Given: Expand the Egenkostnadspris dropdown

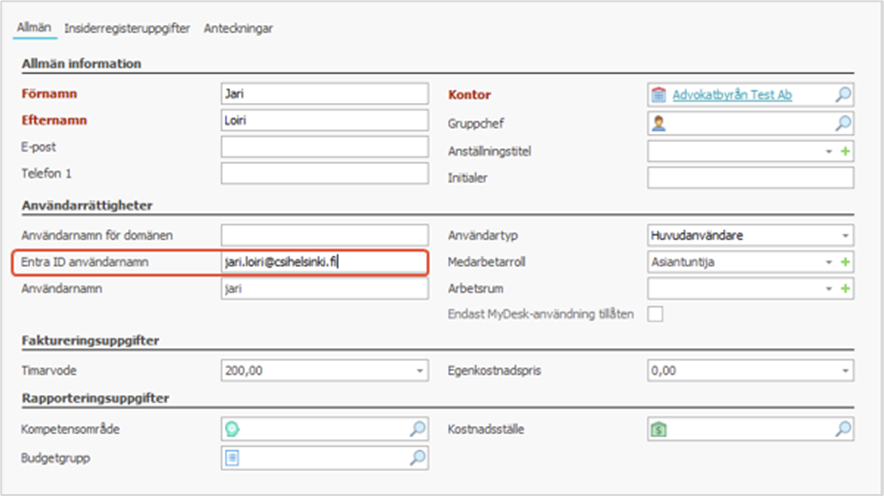Looking at the screenshot, I should [846, 371].
